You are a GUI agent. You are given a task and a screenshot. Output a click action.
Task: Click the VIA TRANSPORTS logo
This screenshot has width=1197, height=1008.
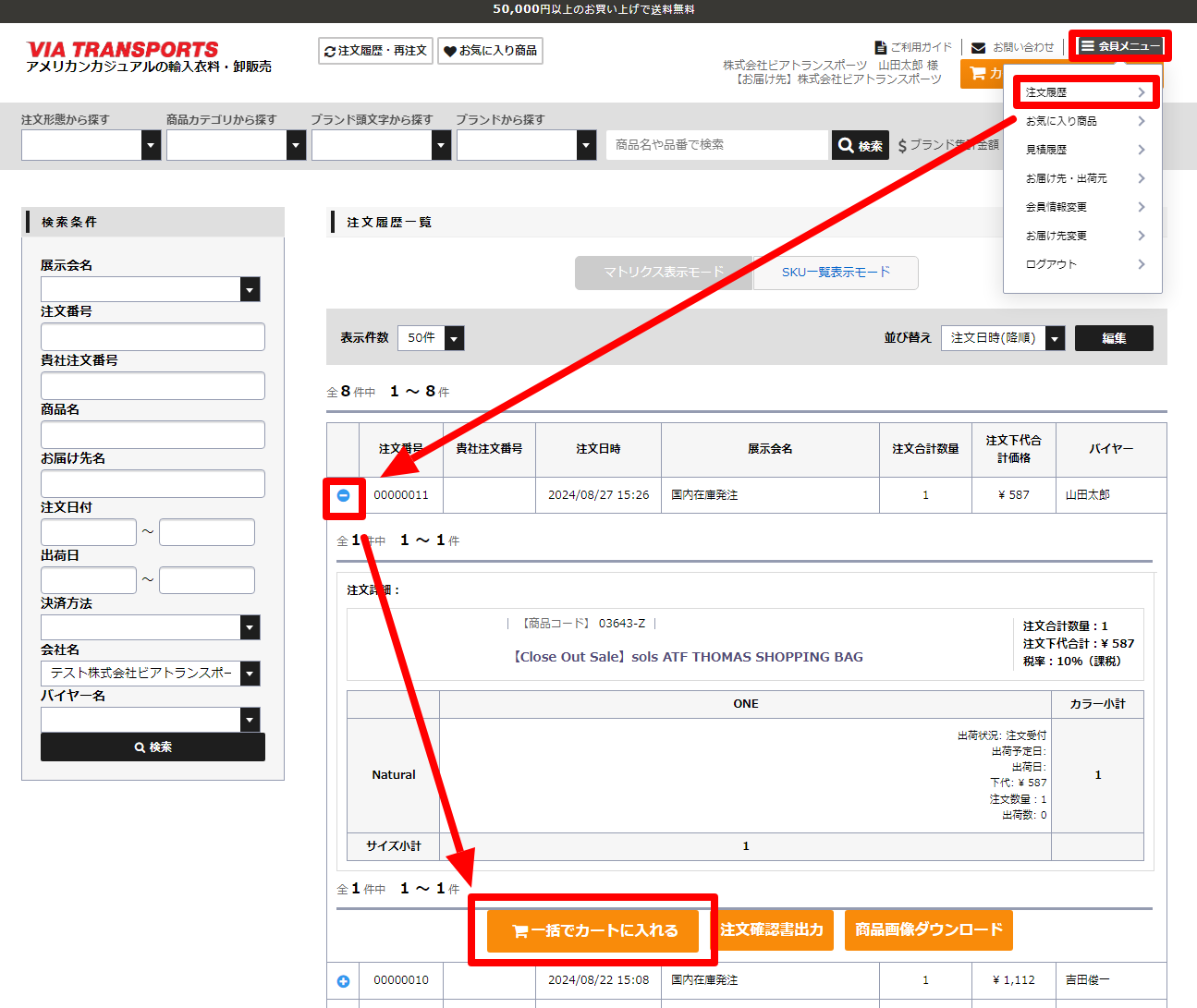point(122,50)
